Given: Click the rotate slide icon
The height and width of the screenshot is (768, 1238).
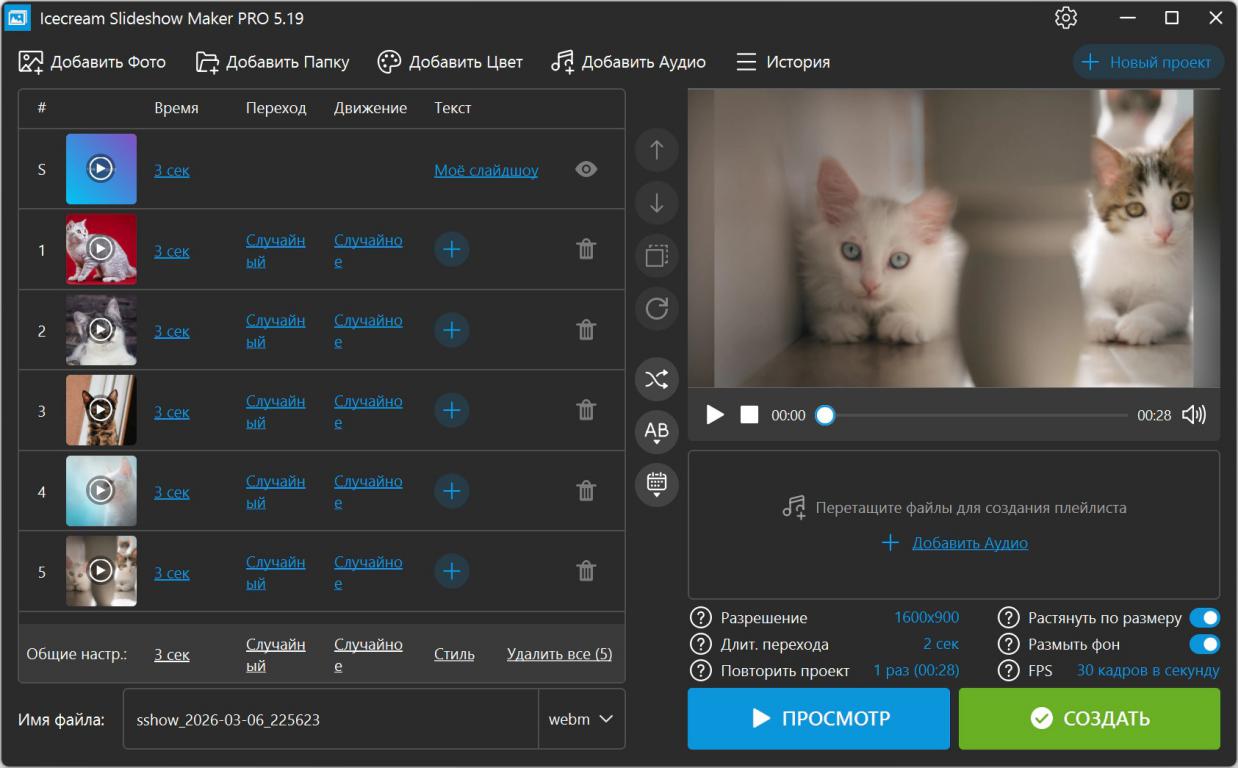Looking at the screenshot, I should (656, 309).
